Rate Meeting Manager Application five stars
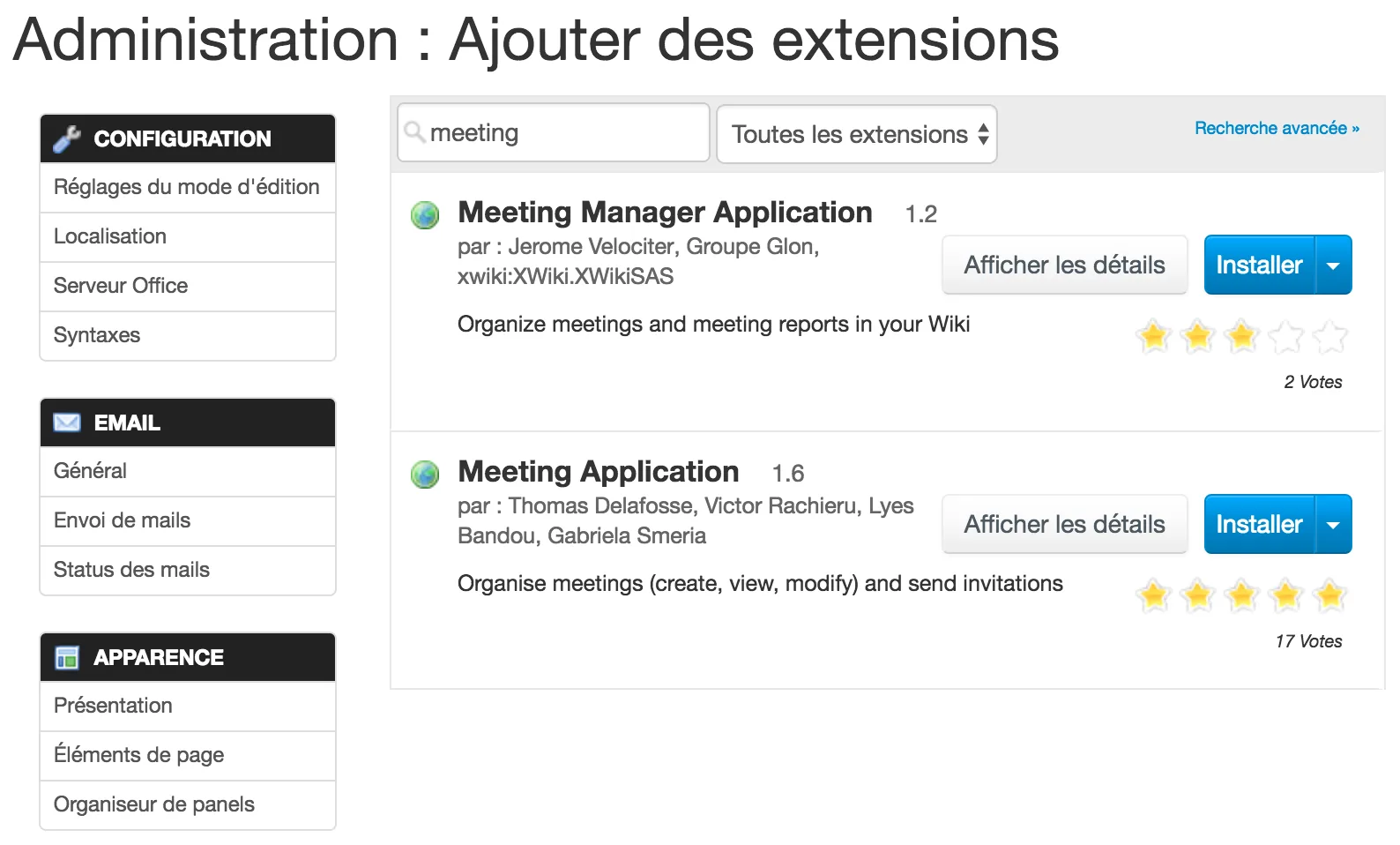1400x845 pixels. [1329, 336]
